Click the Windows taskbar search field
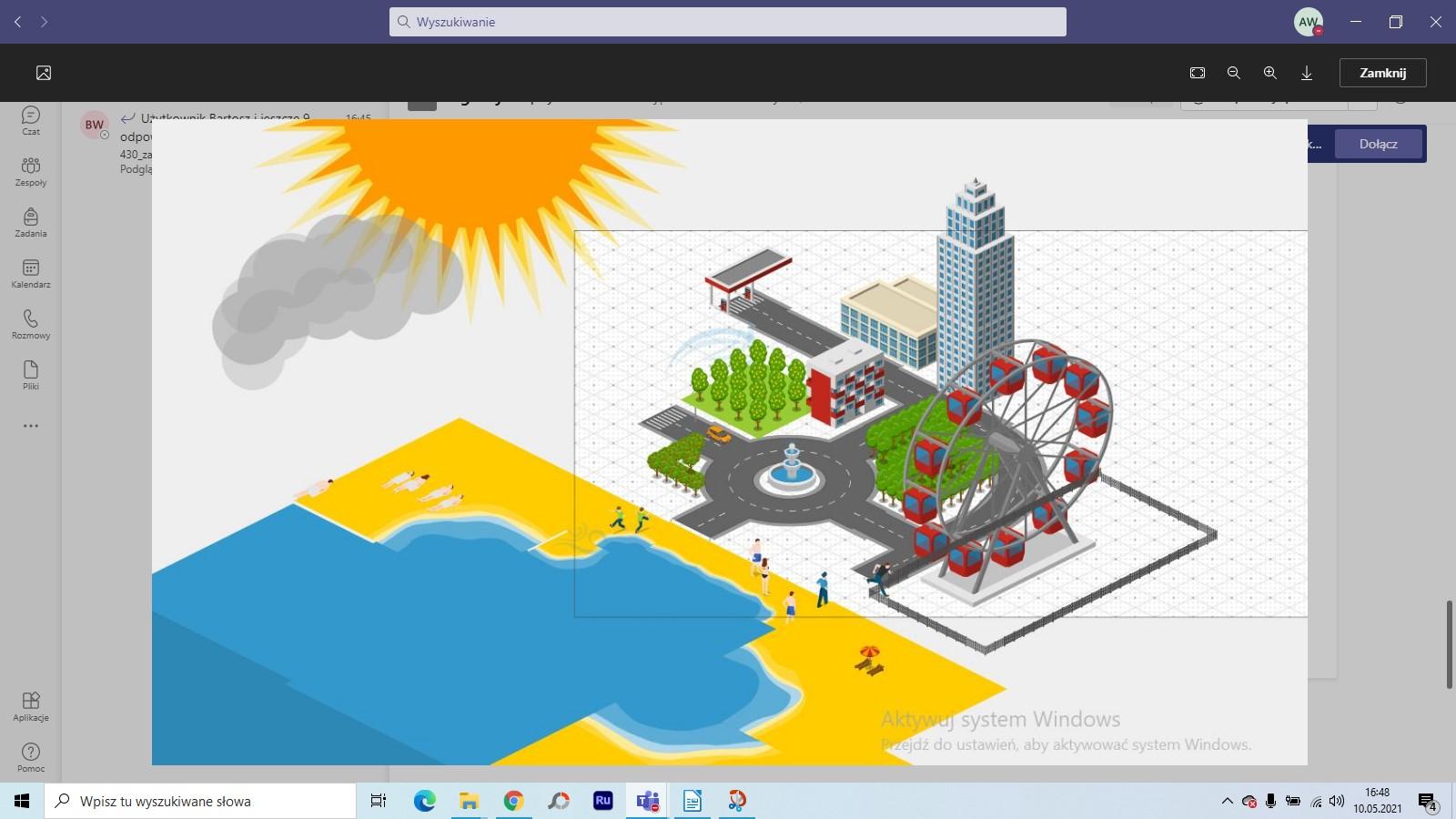 point(200,801)
